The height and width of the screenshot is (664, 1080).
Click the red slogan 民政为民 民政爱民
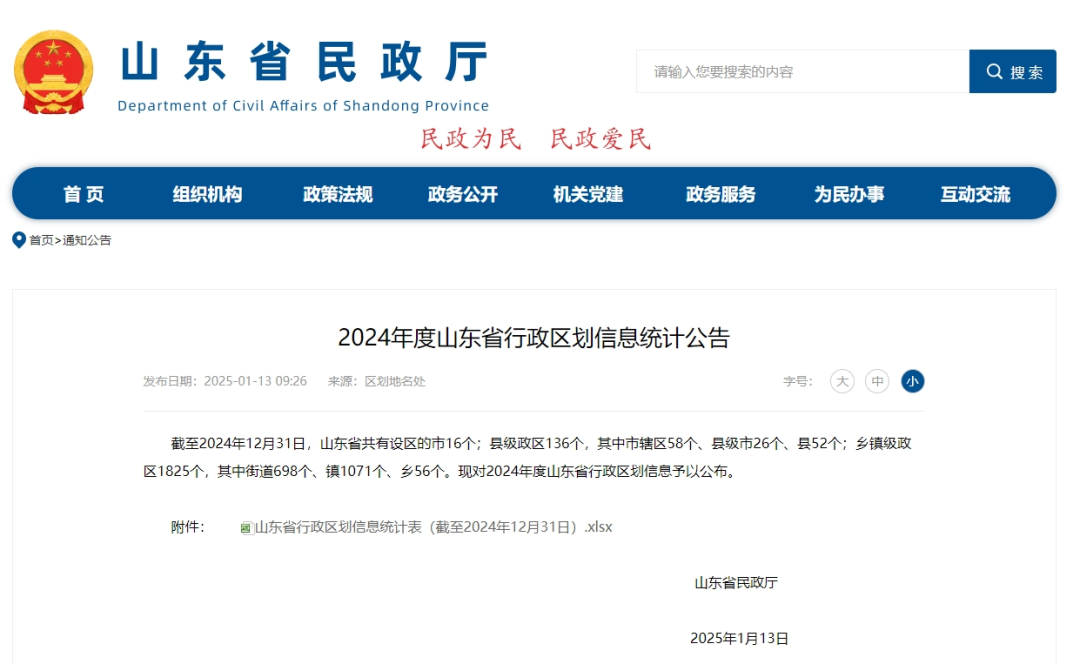(536, 138)
